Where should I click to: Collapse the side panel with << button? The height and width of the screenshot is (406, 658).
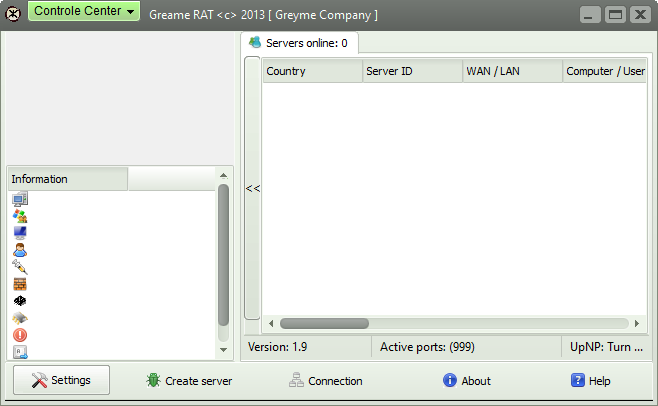pos(252,188)
